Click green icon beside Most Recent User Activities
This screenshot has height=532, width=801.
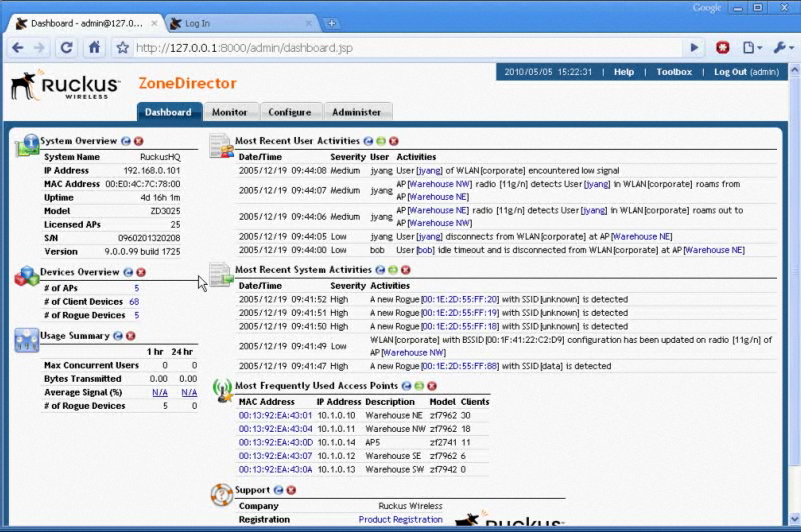pyautogui.click(x=381, y=141)
